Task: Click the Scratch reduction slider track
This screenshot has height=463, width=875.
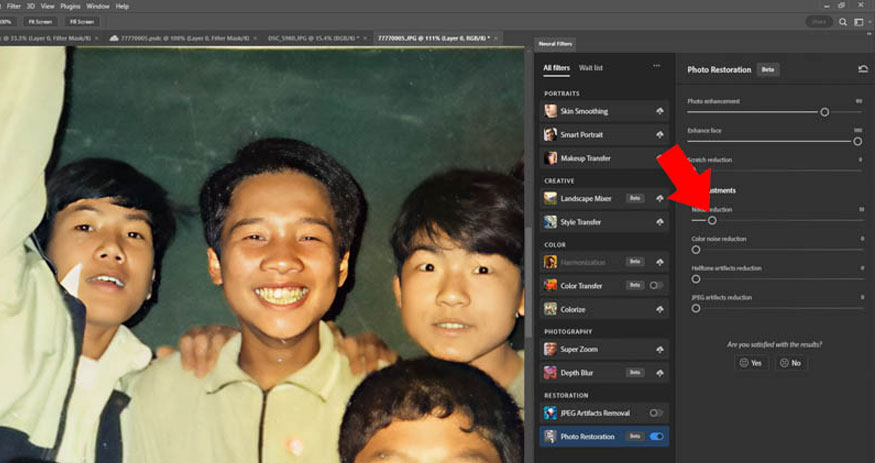Action: 775,171
